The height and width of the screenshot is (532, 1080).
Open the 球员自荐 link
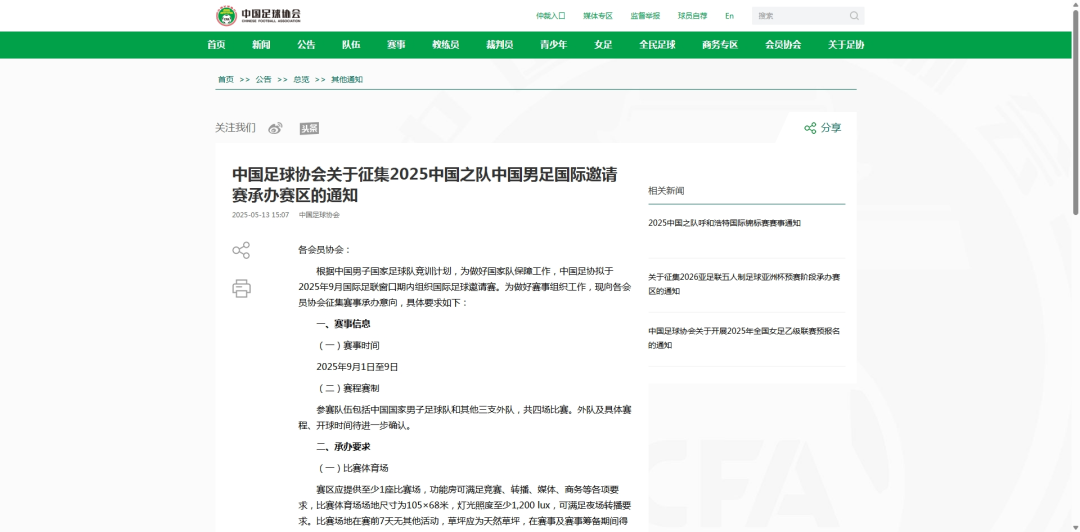pos(692,16)
